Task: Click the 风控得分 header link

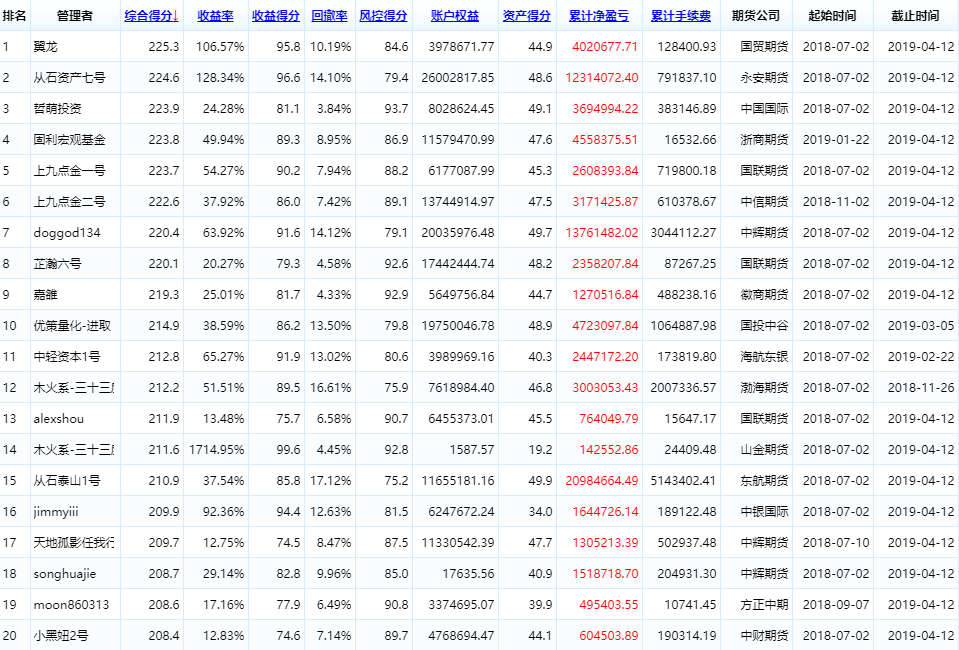Action: (x=383, y=16)
